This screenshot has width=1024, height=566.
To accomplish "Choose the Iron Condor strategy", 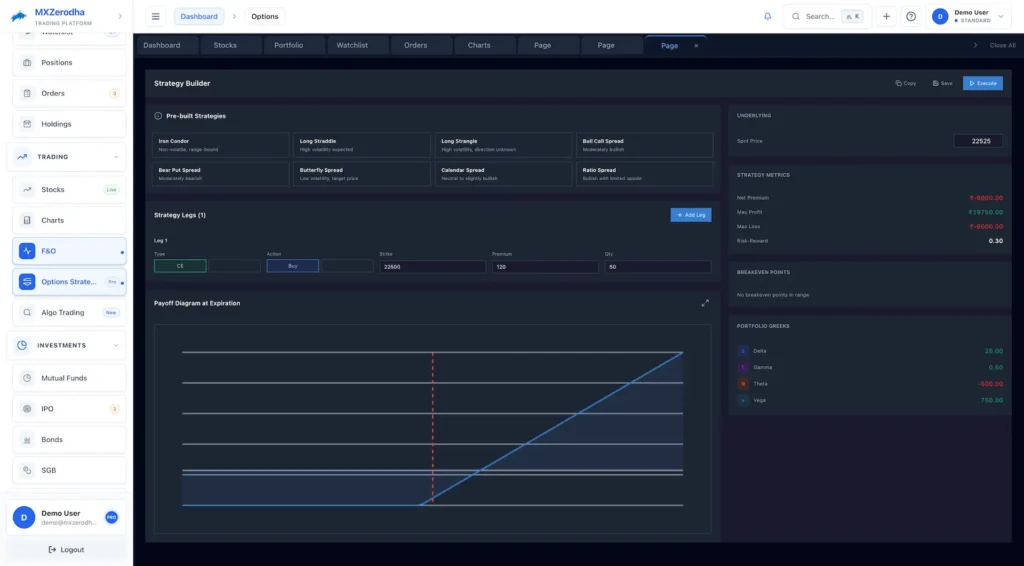I will click(221, 145).
